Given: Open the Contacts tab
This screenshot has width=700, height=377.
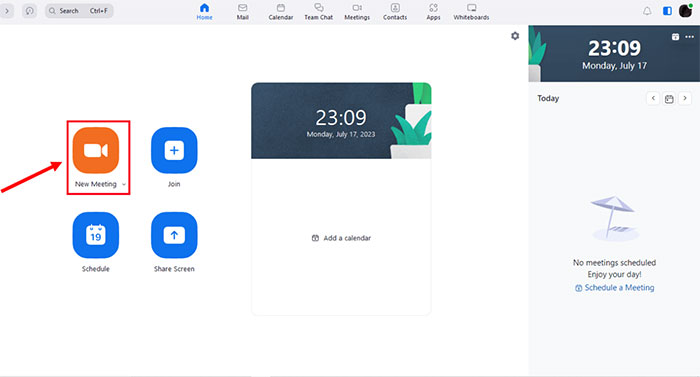Looking at the screenshot, I should (395, 12).
